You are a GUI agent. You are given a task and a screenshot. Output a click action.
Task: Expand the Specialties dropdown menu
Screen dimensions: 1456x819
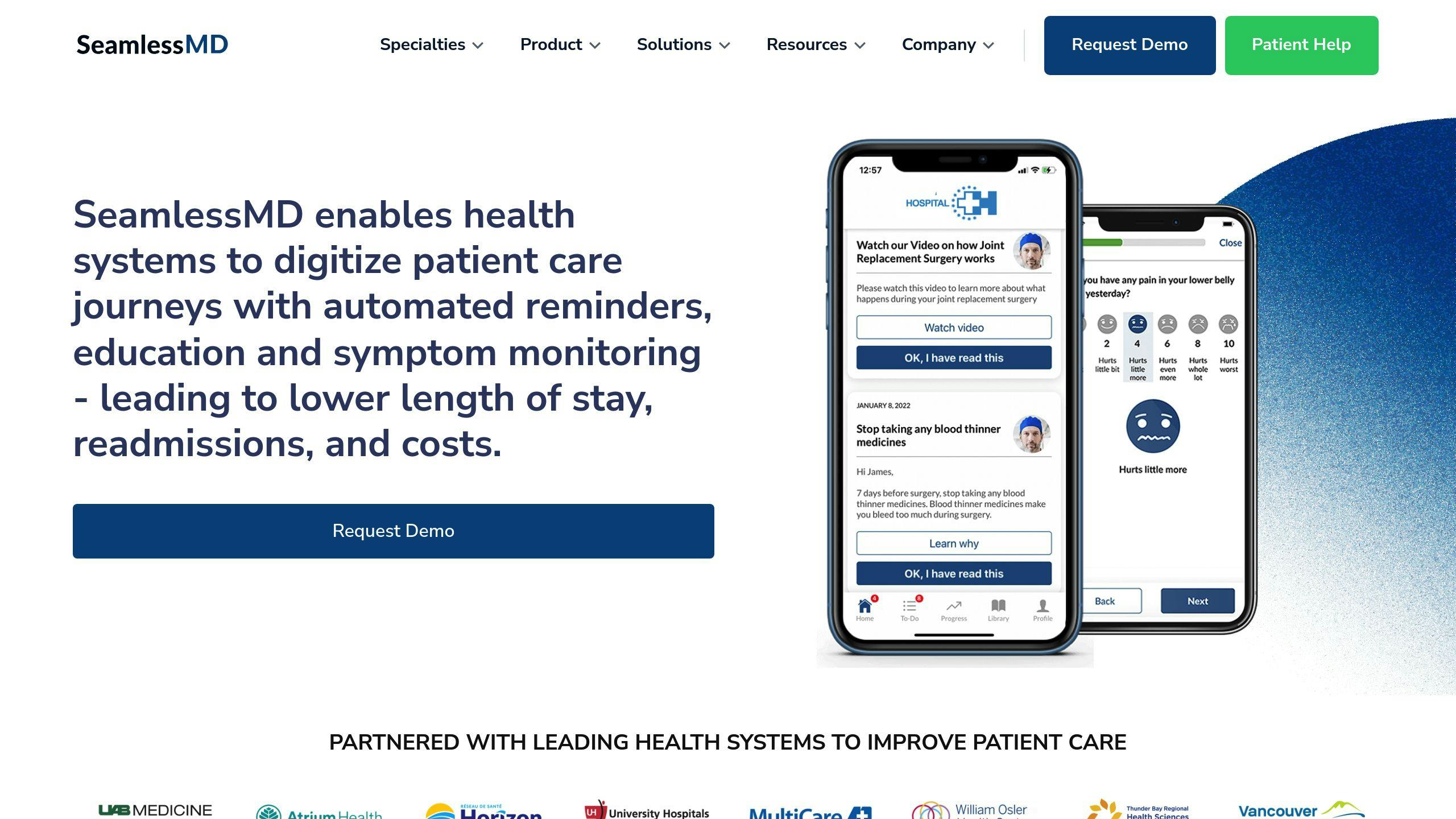[431, 44]
